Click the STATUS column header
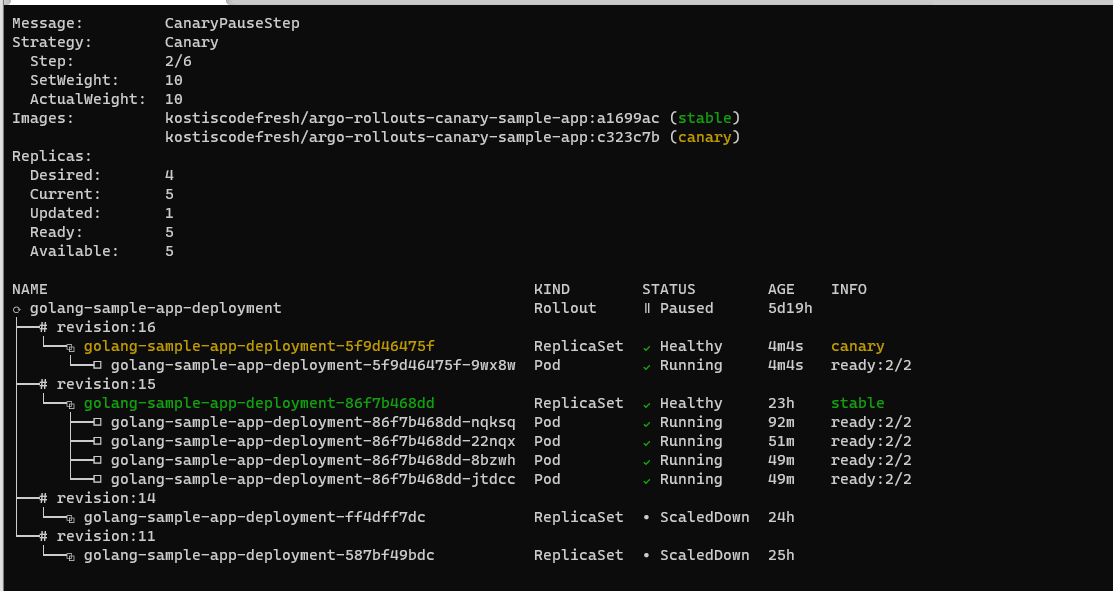Image resolution: width=1113 pixels, height=591 pixels. [669, 289]
